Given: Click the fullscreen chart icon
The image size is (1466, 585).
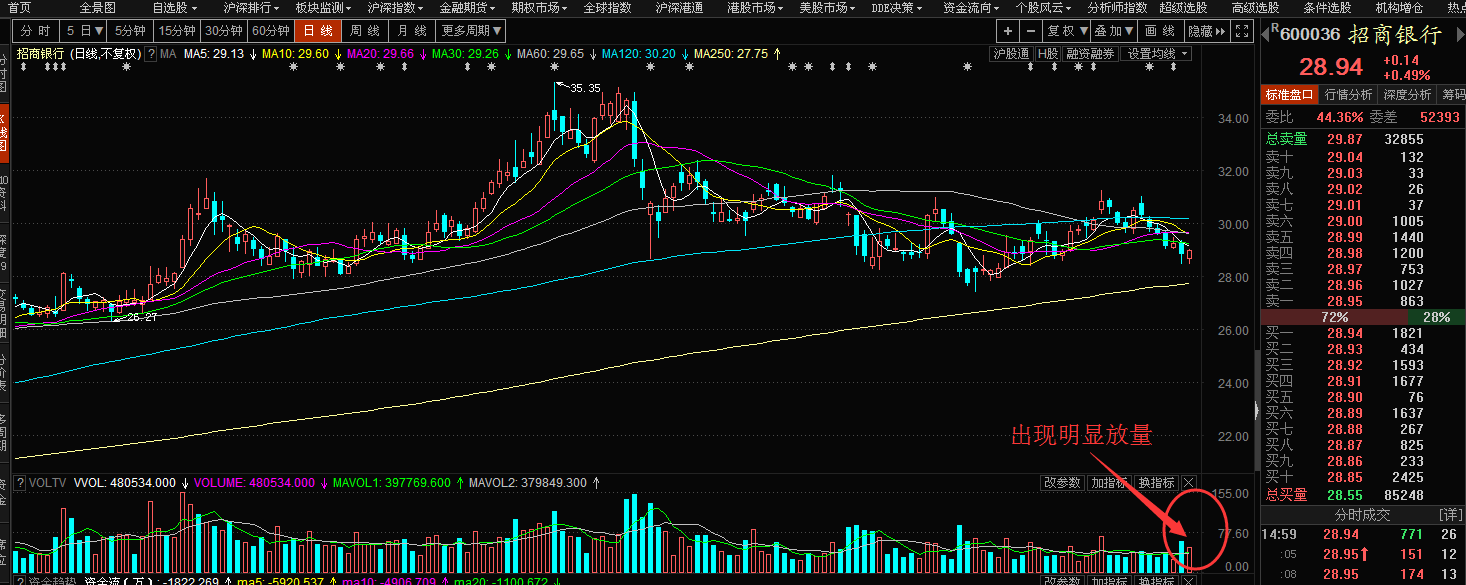Looking at the screenshot, I should 1243,31.
